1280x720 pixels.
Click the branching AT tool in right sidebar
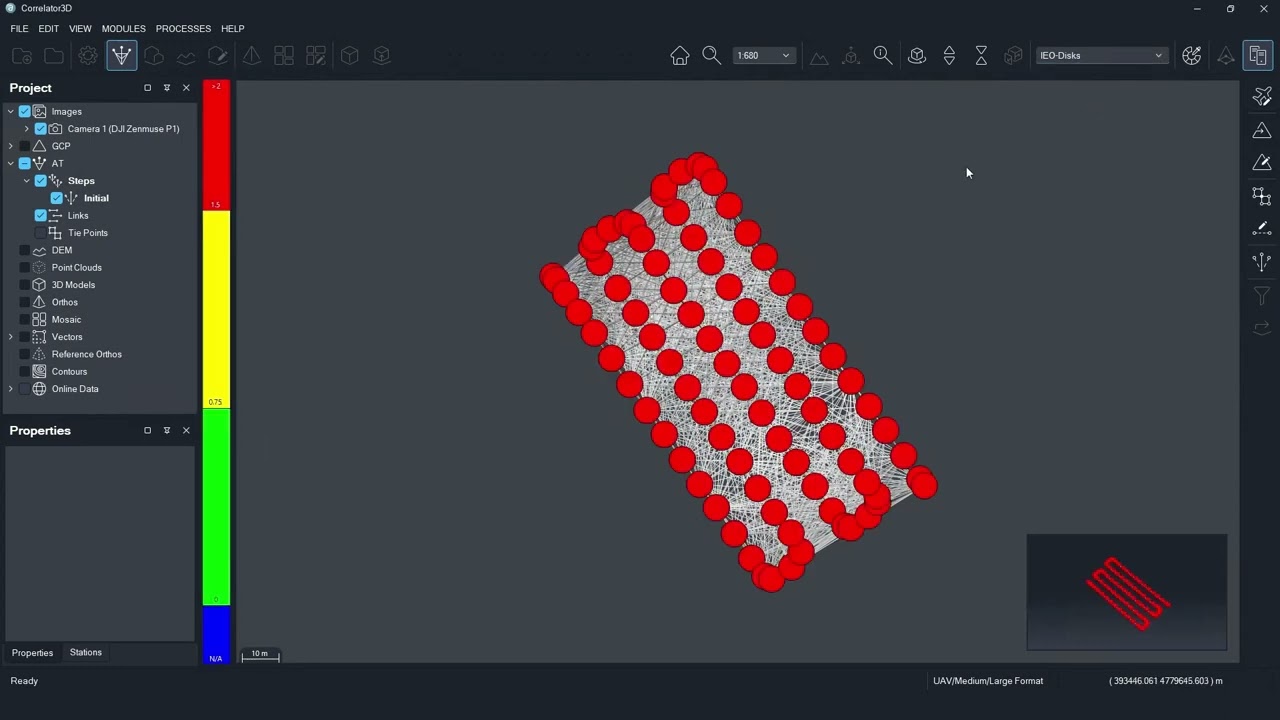[1262, 262]
